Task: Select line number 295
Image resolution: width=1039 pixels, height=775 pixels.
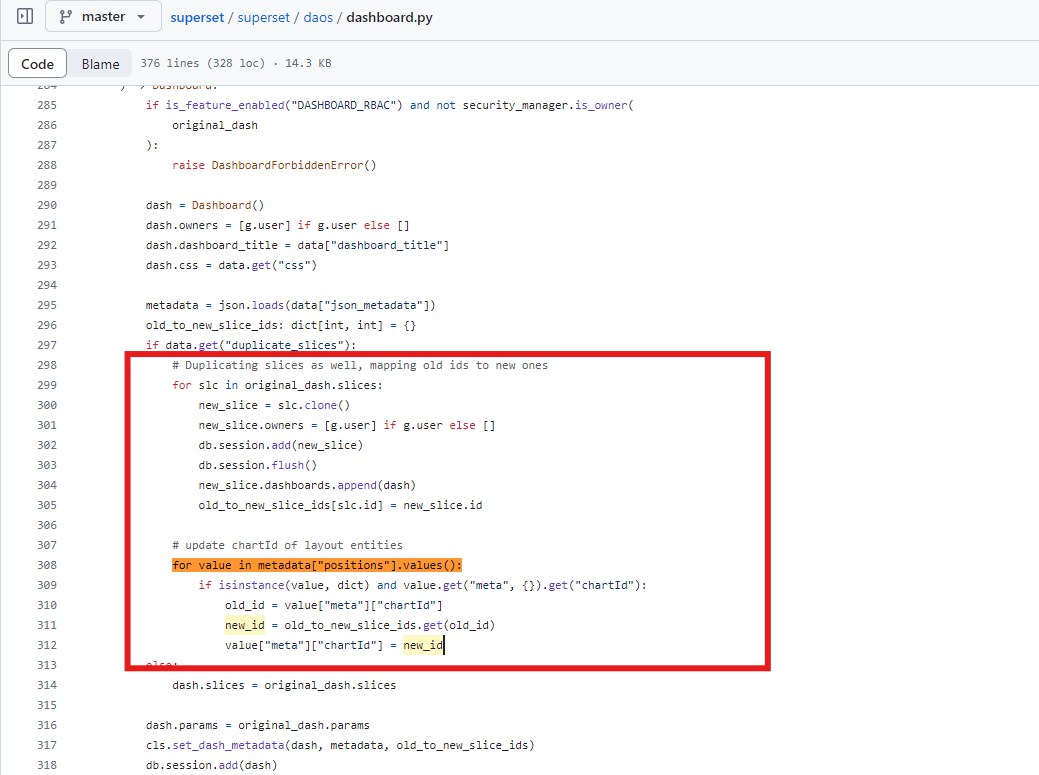Action: click(x=47, y=305)
